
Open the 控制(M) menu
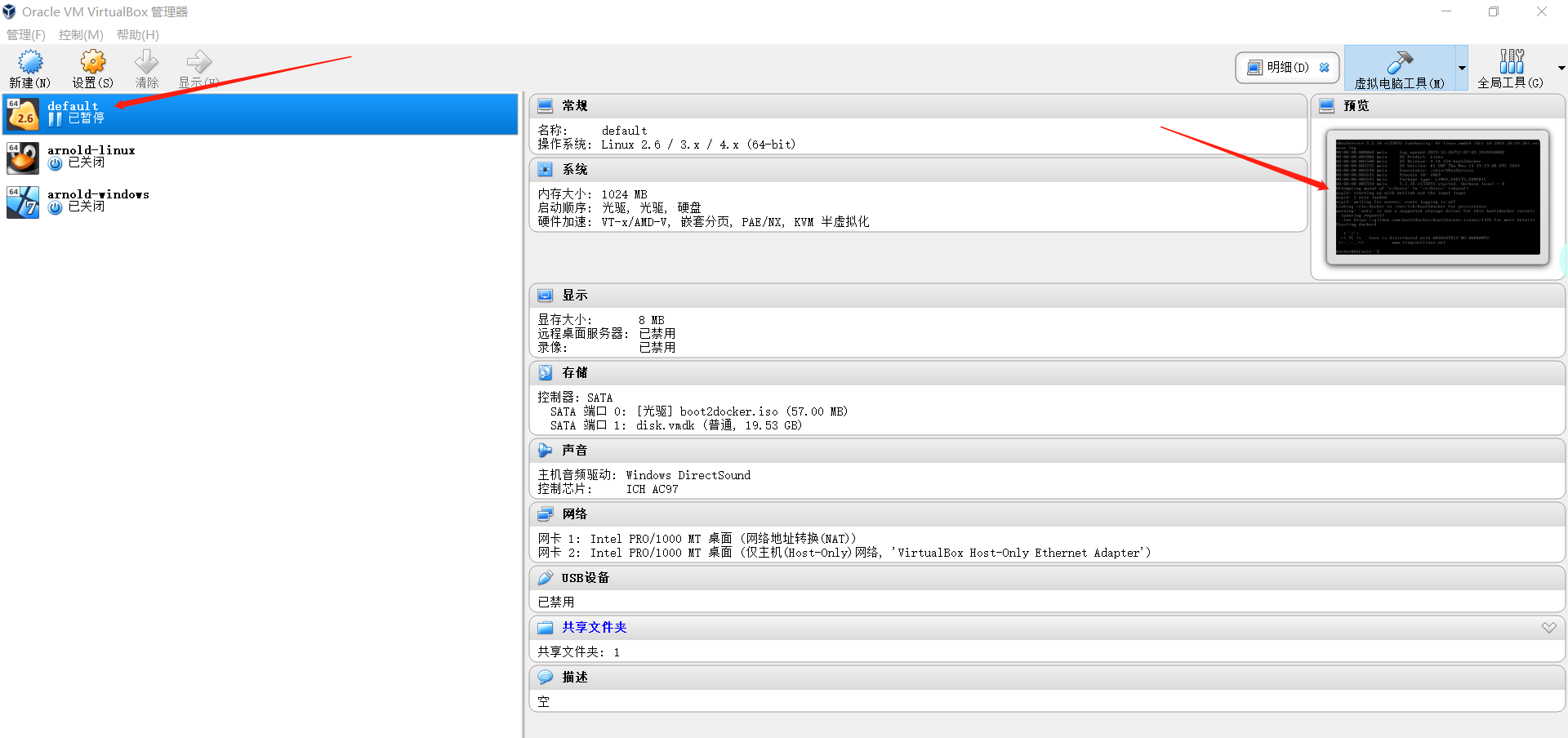tap(81, 35)
